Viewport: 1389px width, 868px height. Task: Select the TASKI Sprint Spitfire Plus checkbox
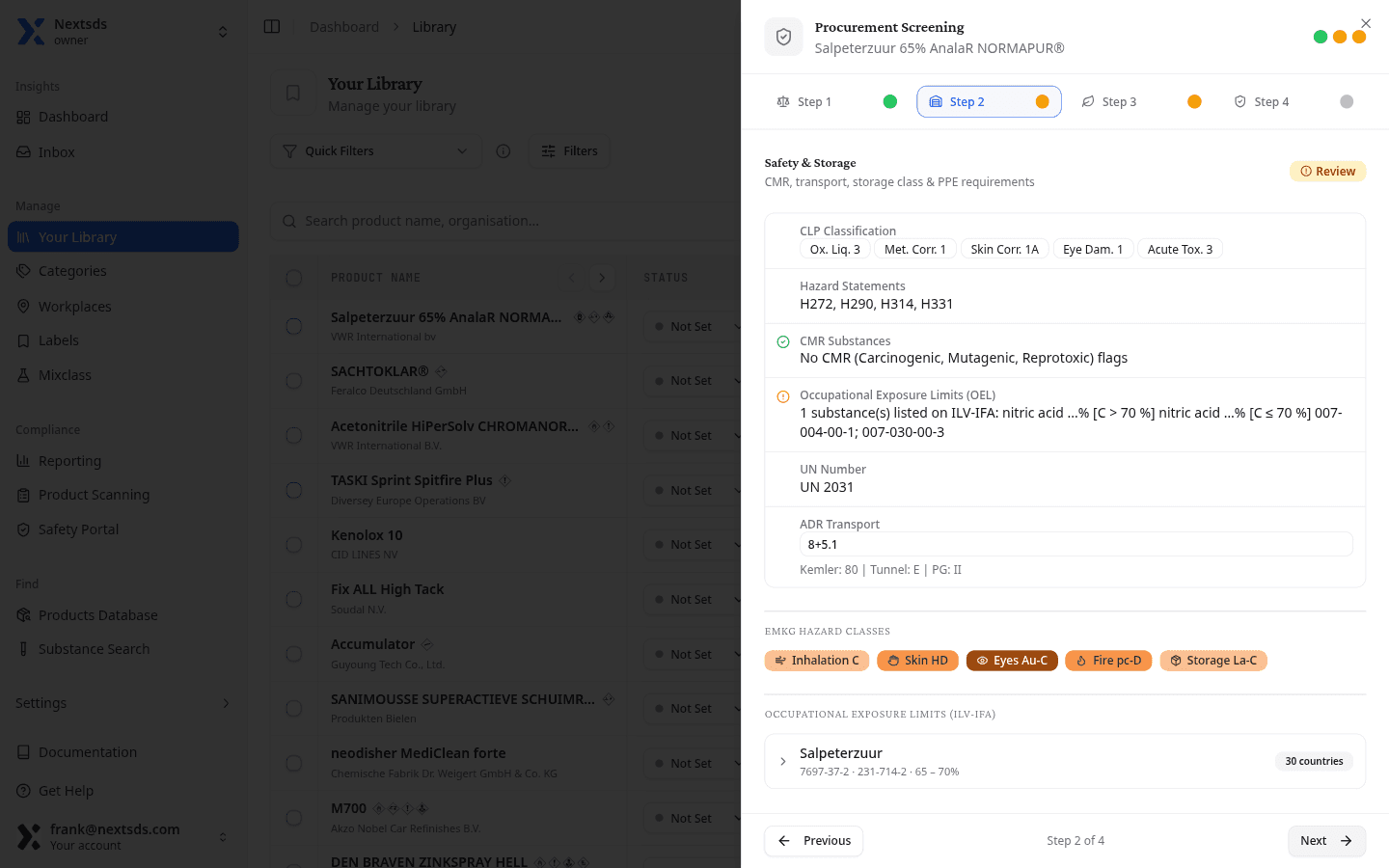294,490
